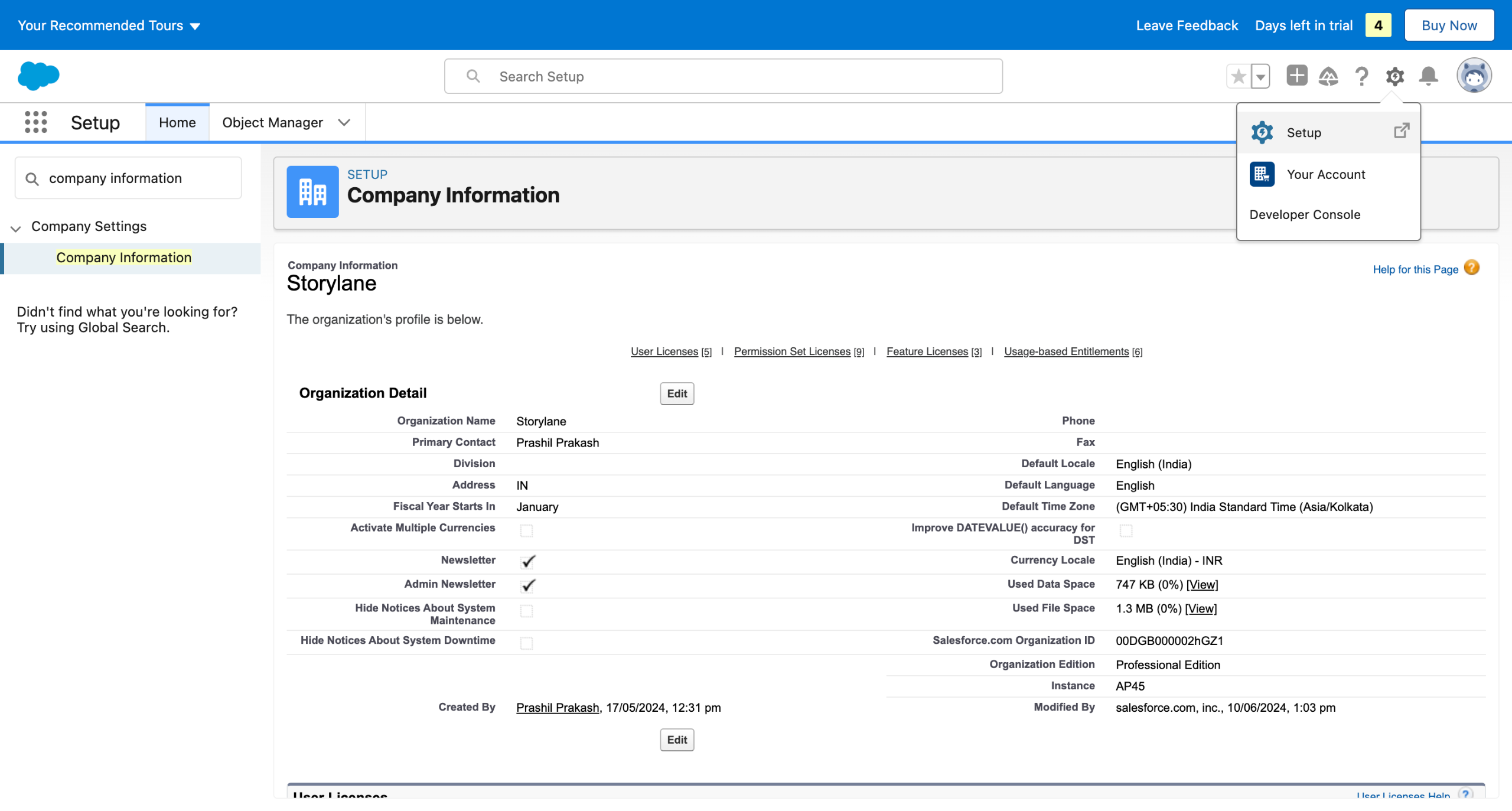Toggle the Newsletter checkbox
Screen dimensions: 1512x811
tap(527, 562)
